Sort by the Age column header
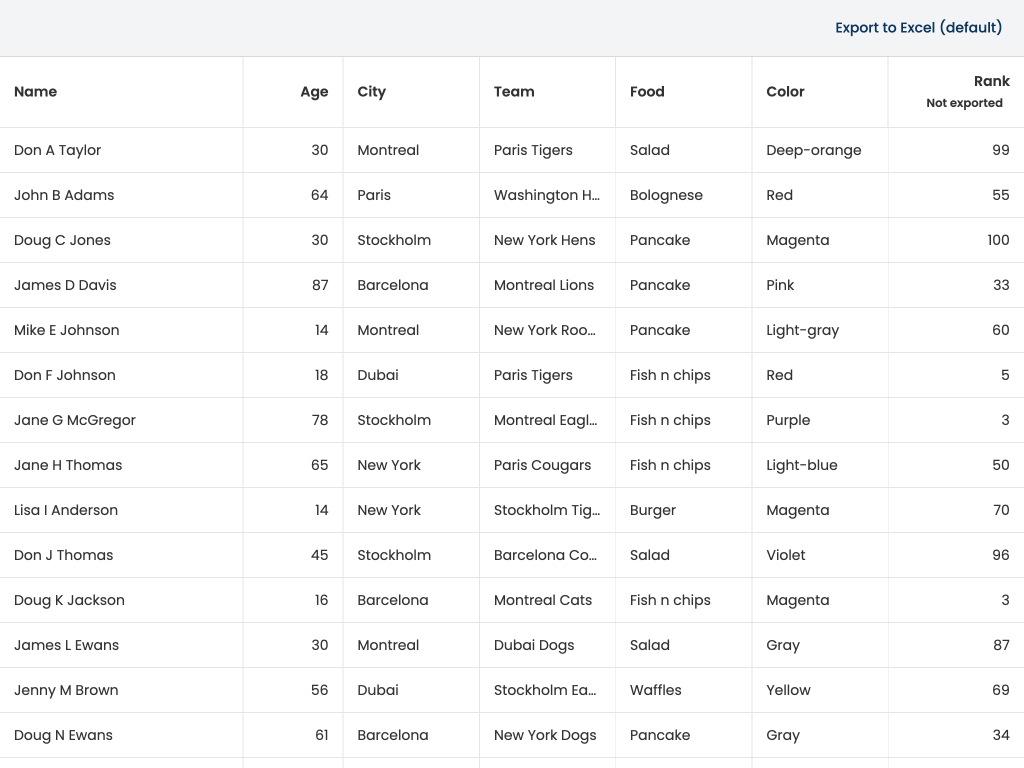This screenshot has width=1024, height=768. point(314,92)
